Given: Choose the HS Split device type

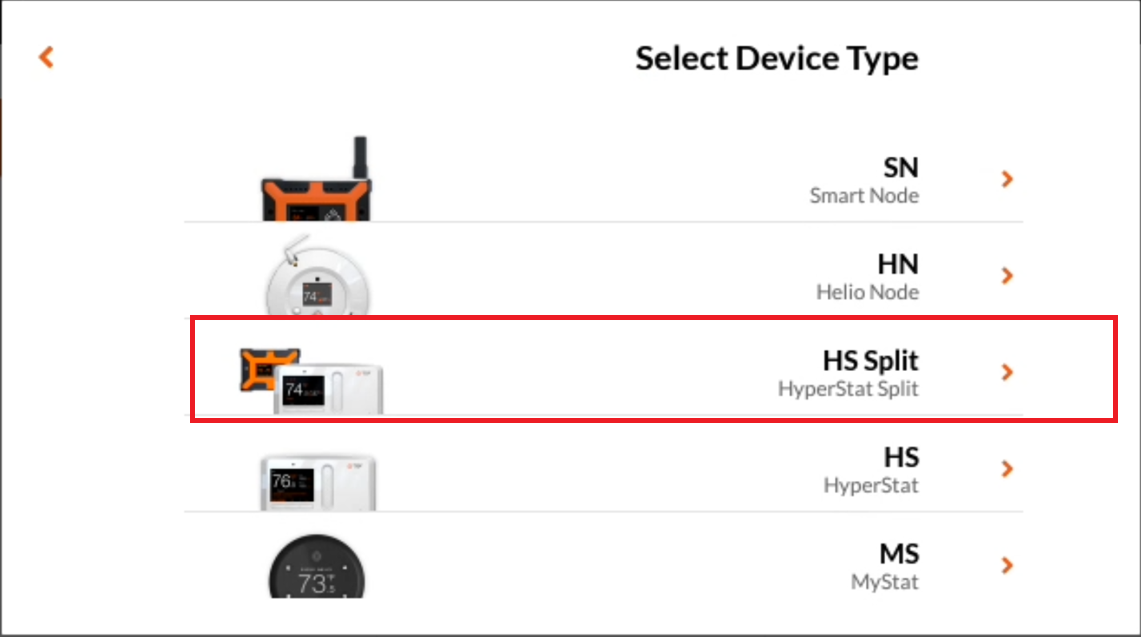Looking at the screenshot, I should tap(869, 361).
